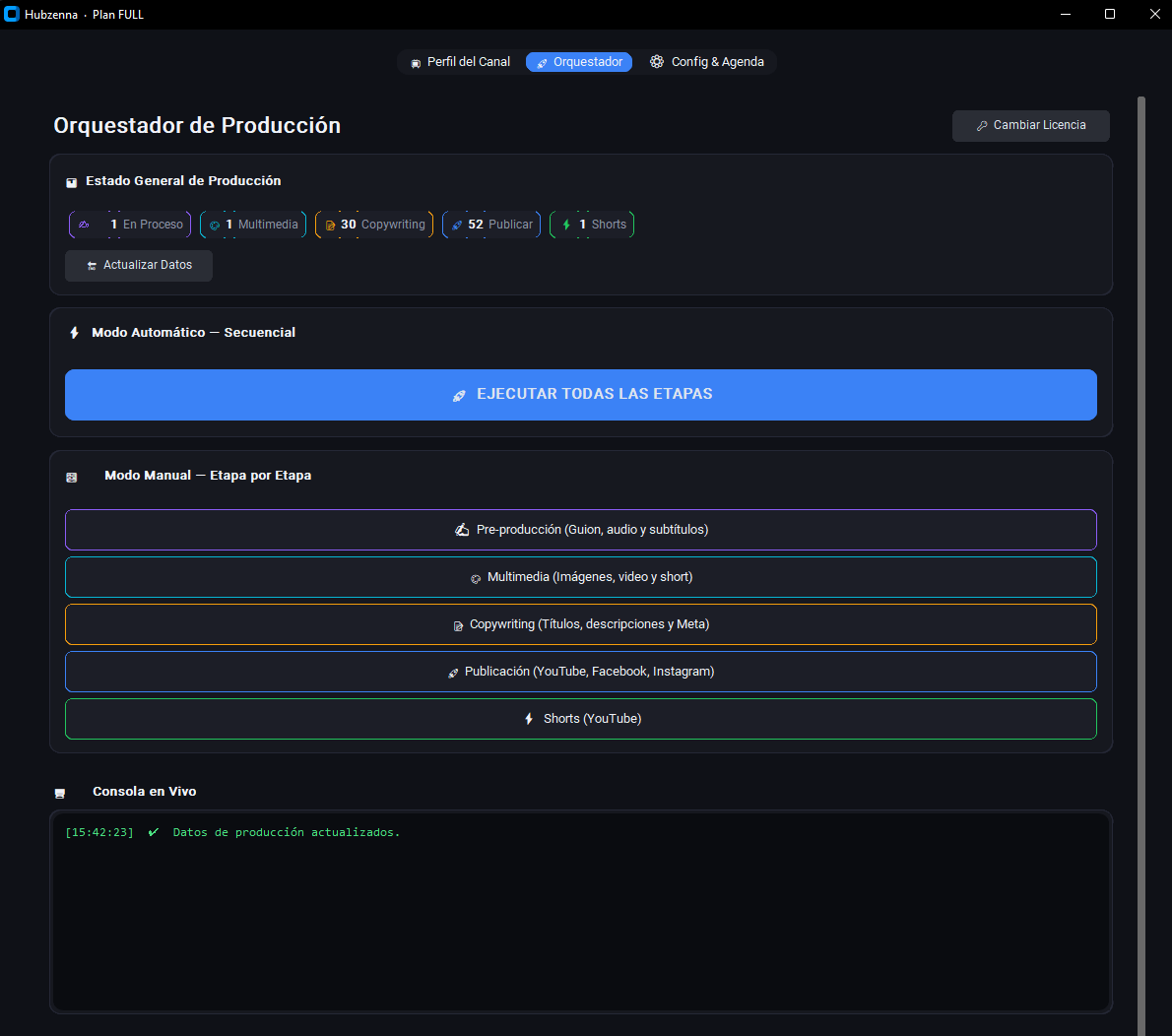The height and width of the screenshot is (1036, 1172).
Task: Click the lightning icon in Shorts (YouTube) button
Action: click(529, 719)
